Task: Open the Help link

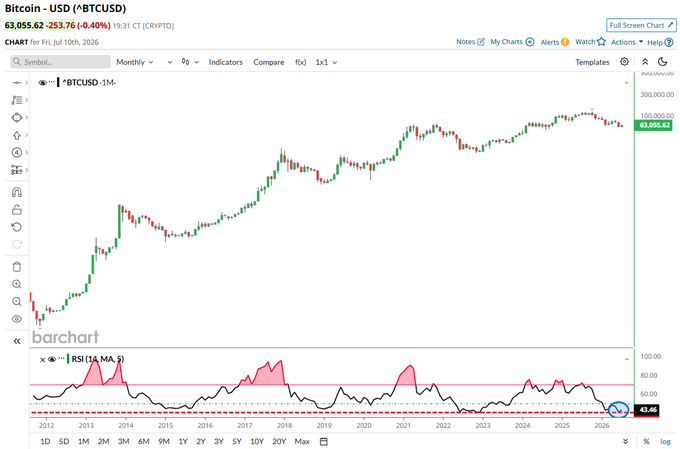Action: click(x=660, y=42)
